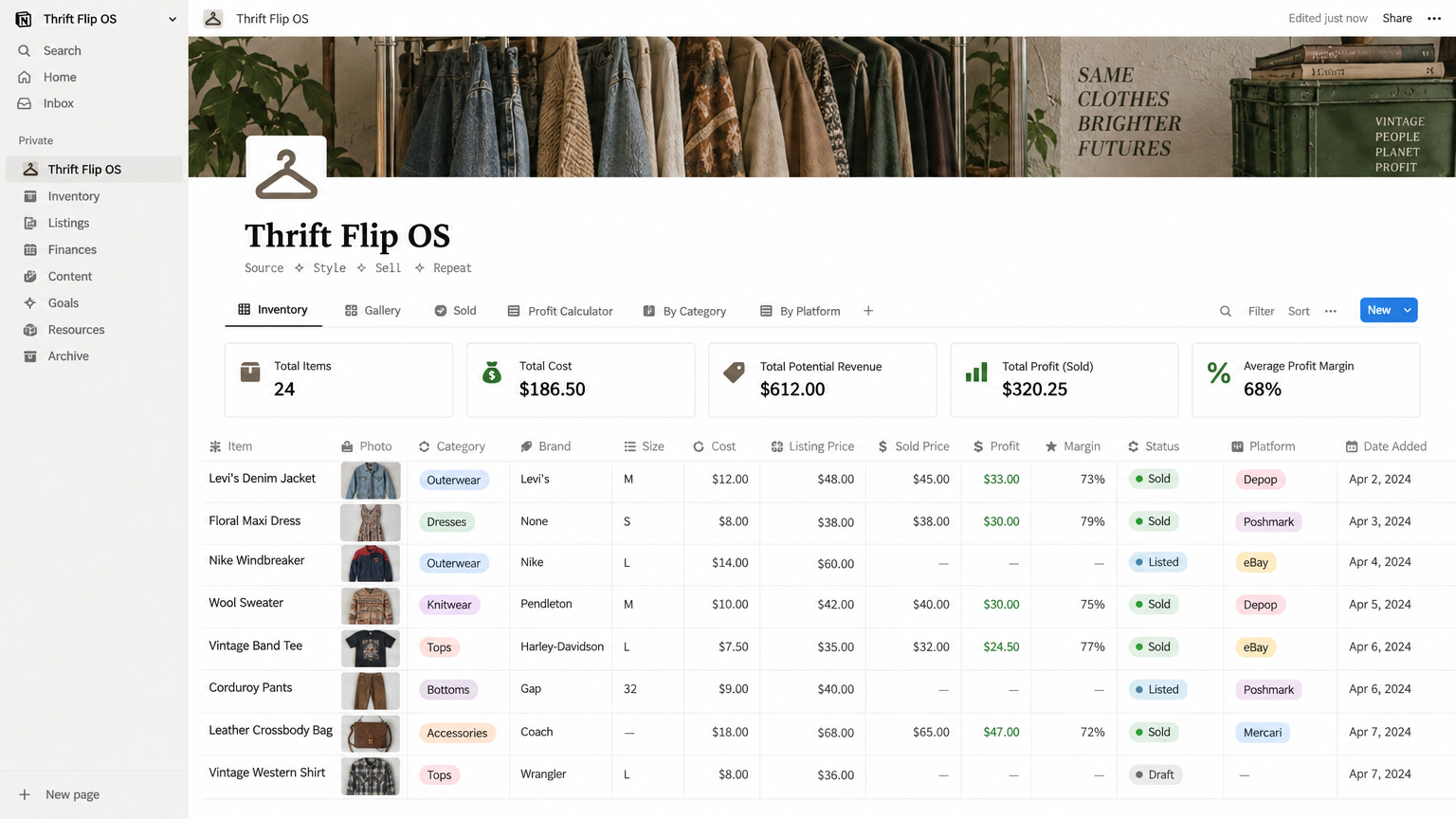Open the By Category view tab
Image resolution: width=1456 pixels, height=819 pixels.
pyautogui.click(x=684, y=311)
